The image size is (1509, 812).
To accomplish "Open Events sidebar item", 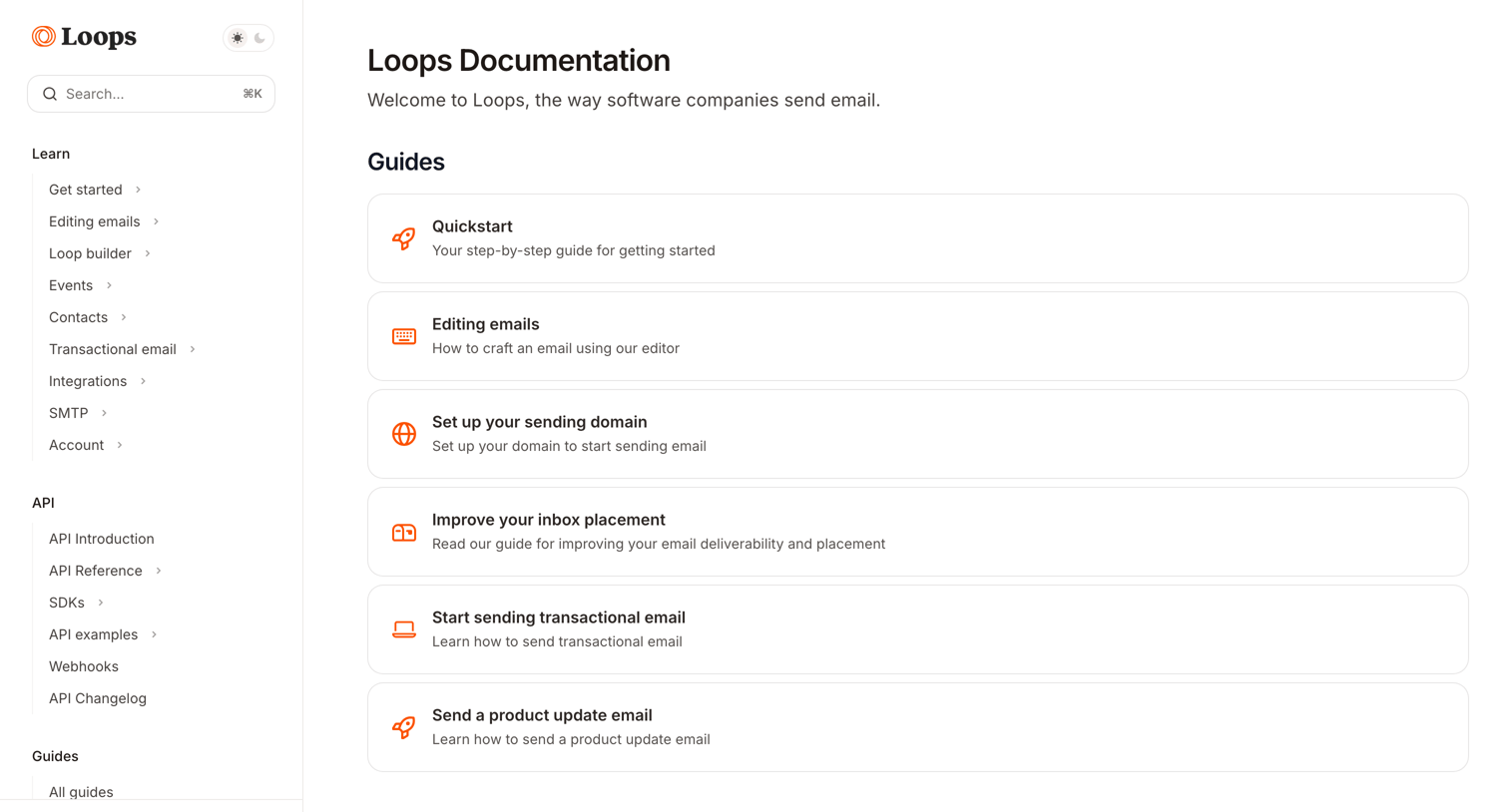I will (71, 285).
